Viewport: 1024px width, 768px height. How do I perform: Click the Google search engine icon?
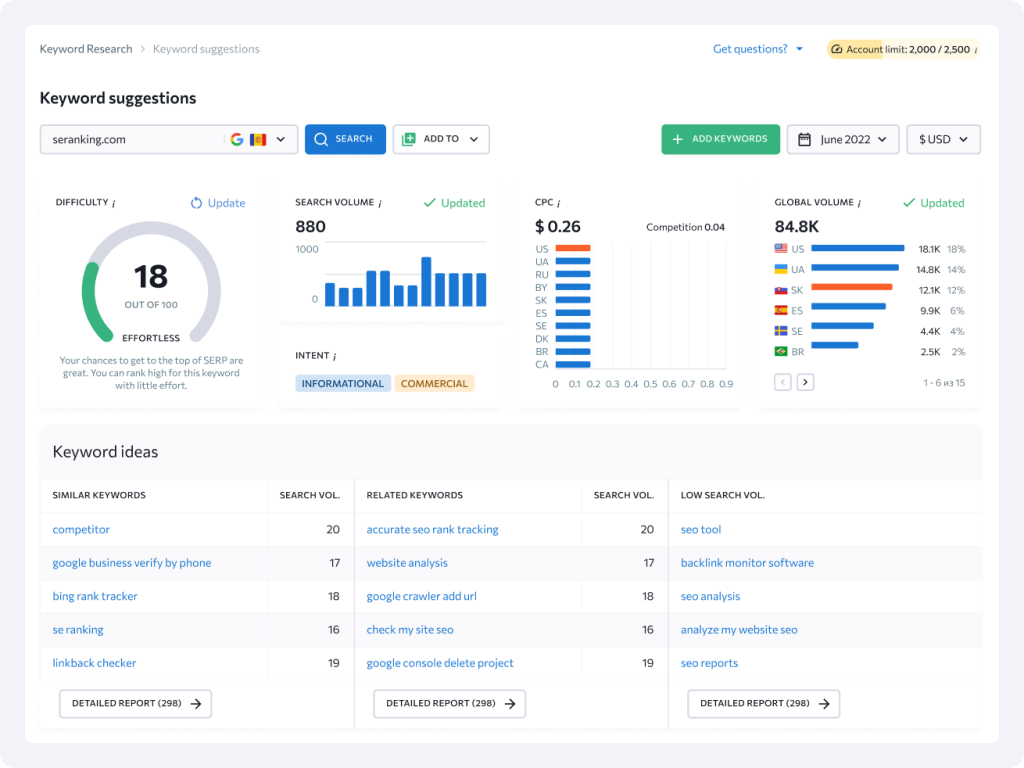pyautogui.click(x=237, y=139)
